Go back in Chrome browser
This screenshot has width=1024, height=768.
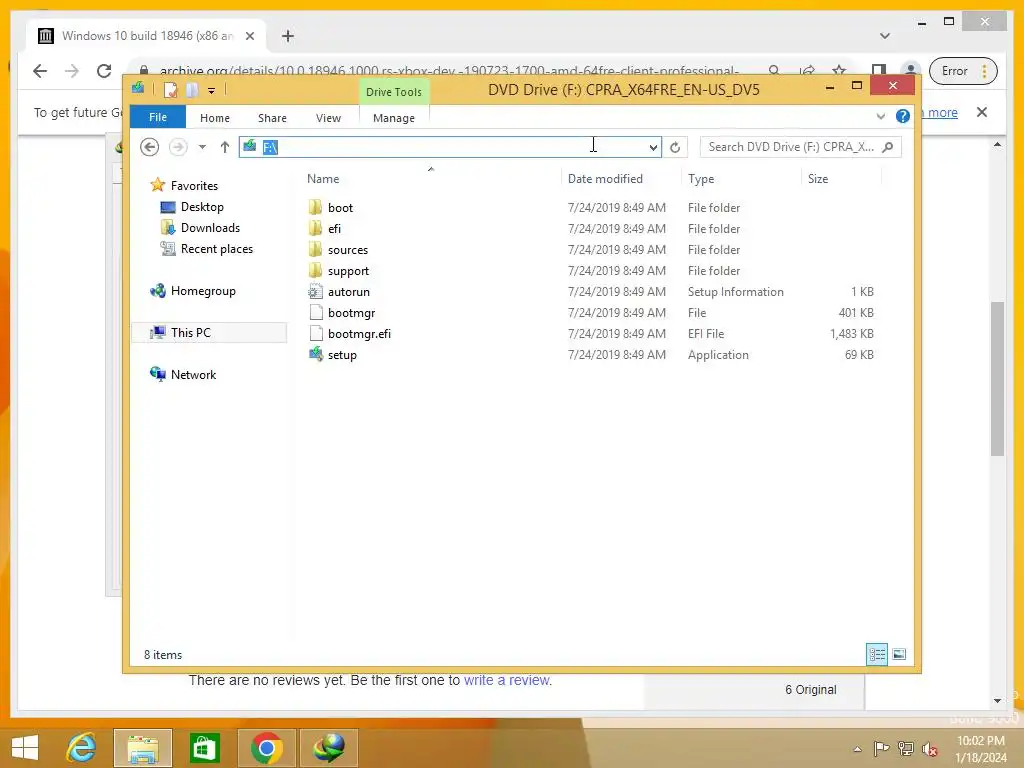point(40,71)
